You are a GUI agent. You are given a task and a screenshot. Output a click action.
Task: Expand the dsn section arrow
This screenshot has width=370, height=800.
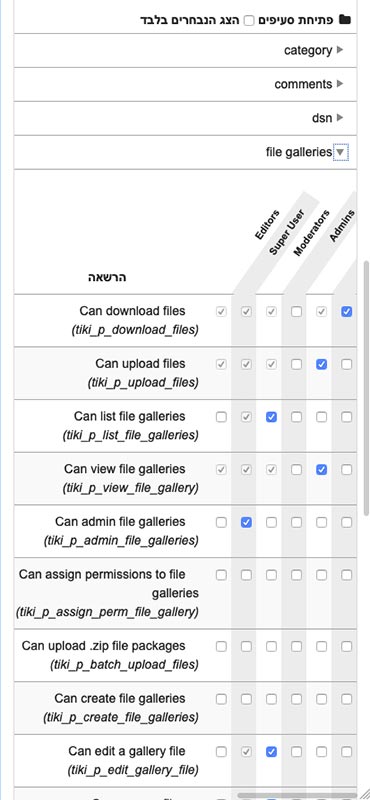(x=340, y=117)
